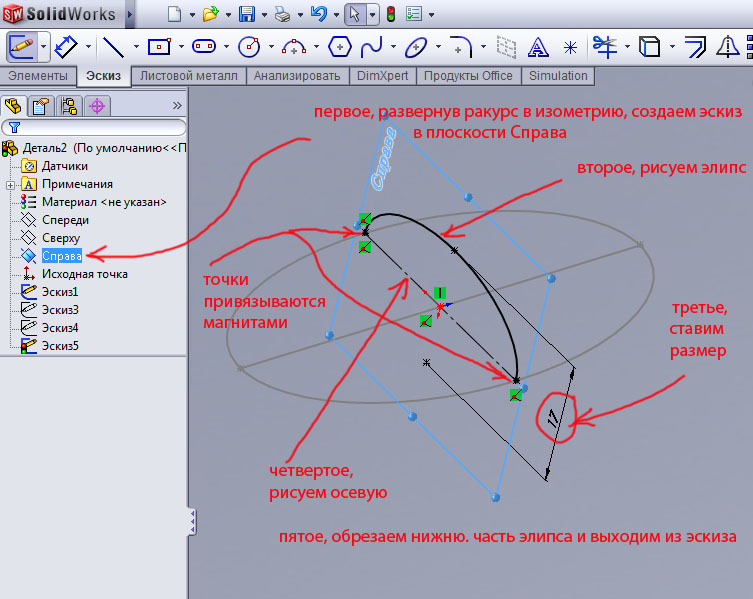Image resolution: width=753 pixels, height=599 pixels.
Task: Select the Rectangle sketch tool
Action: pos(158,46)
